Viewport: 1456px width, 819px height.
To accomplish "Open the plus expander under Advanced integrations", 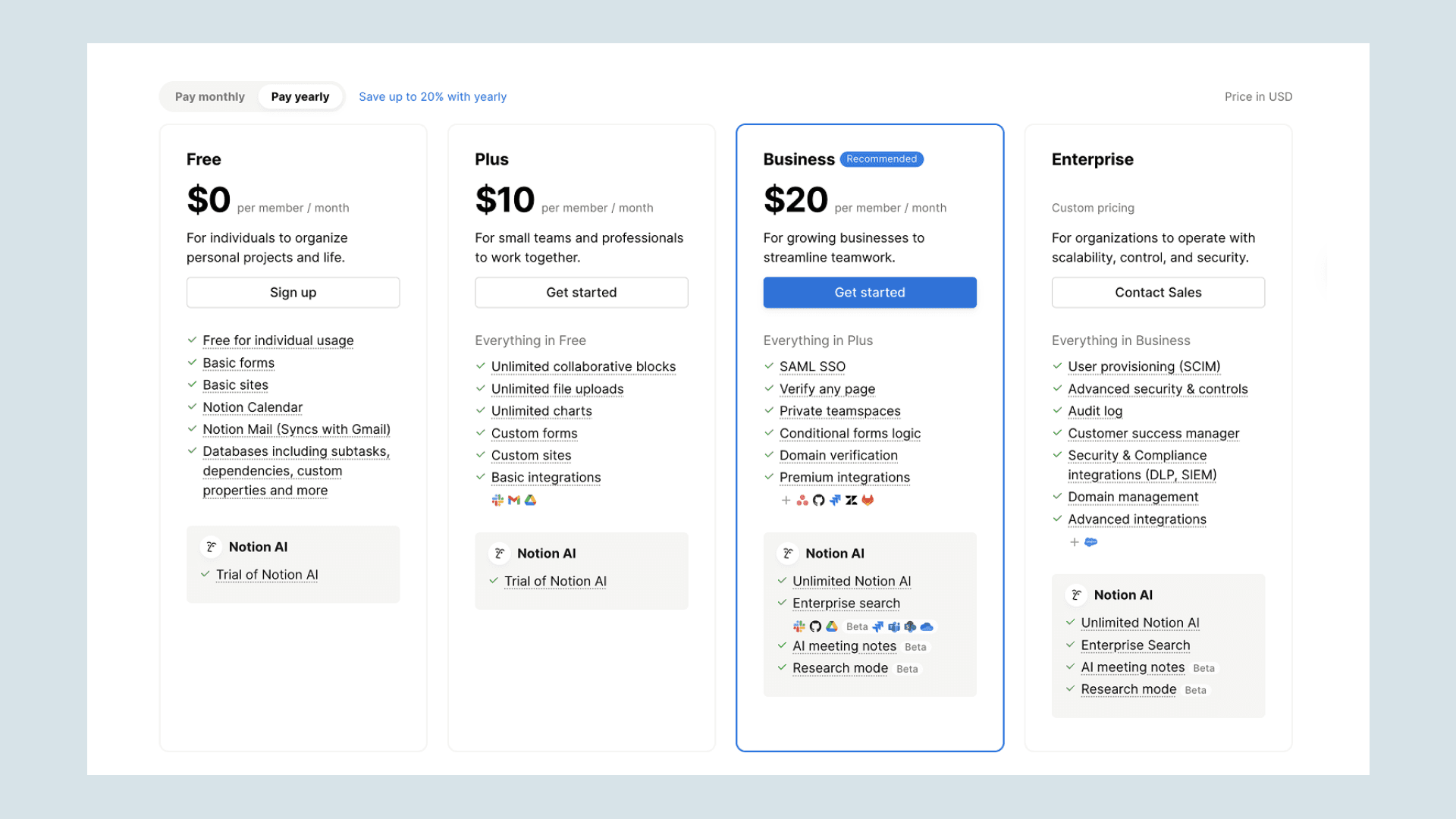I will tap(1074, 542).
